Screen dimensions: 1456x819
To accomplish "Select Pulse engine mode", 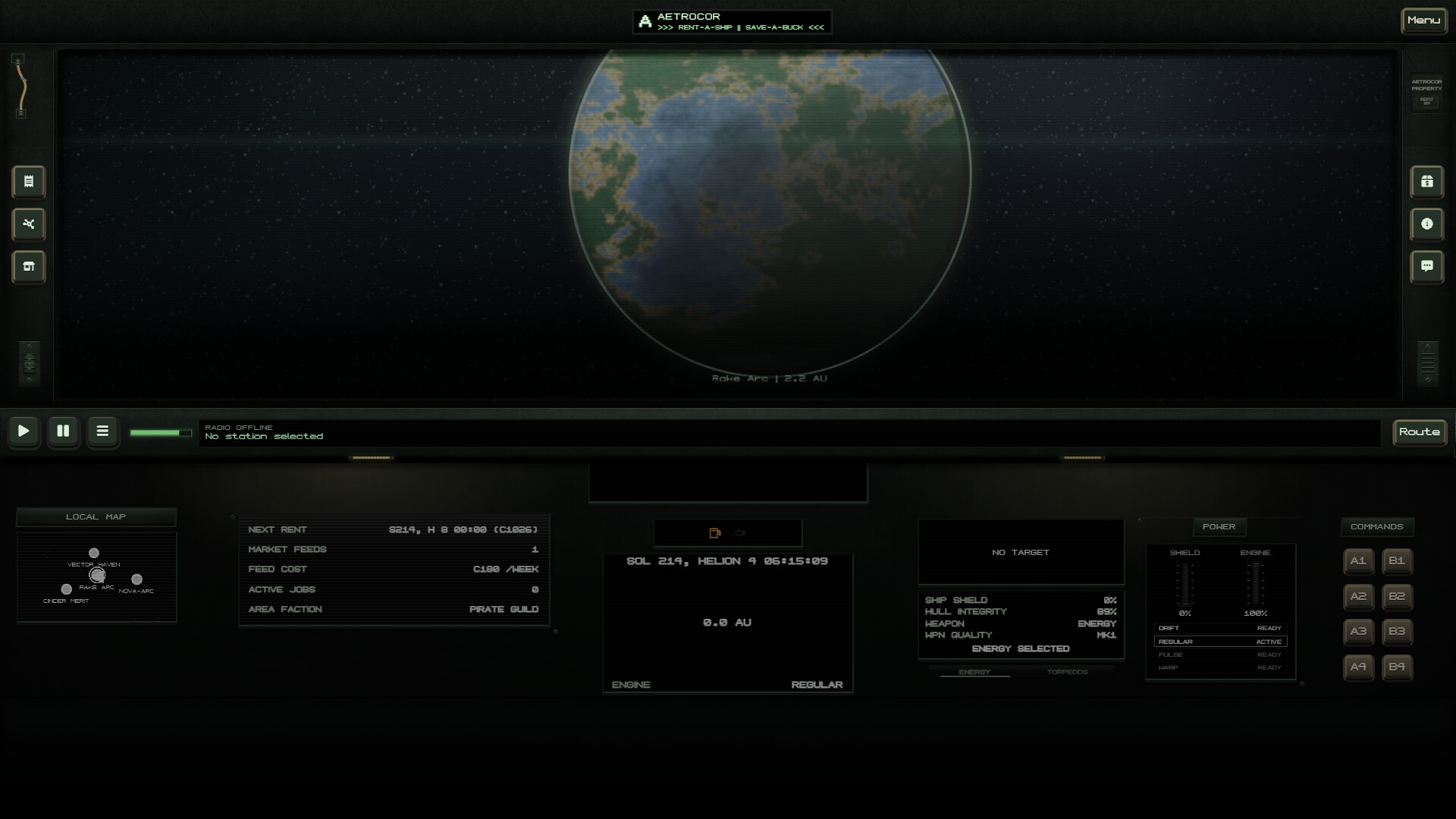I will click(x=1220, y=655).
